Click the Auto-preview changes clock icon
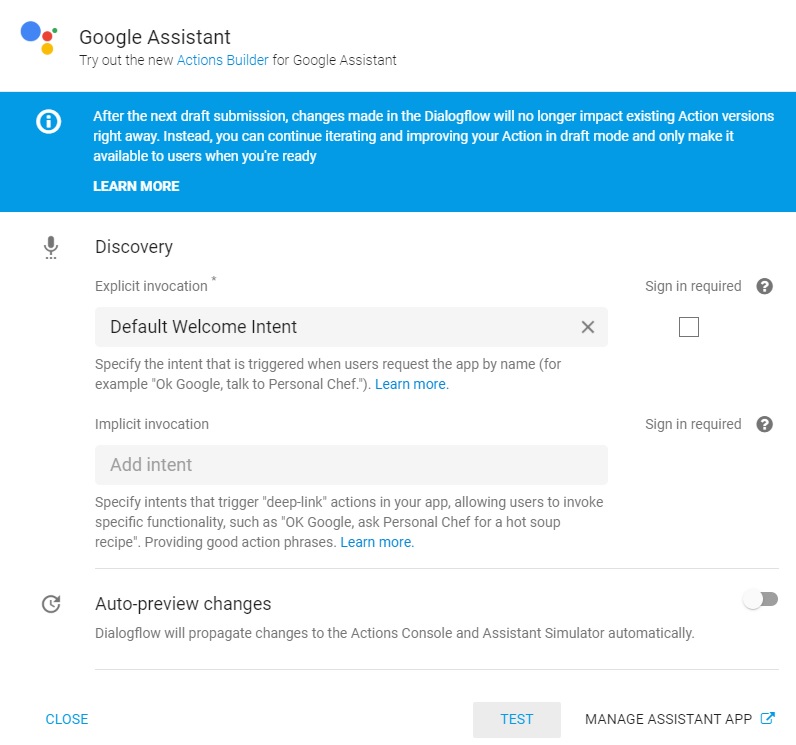The image size is (796, 745). click(51, 604)
